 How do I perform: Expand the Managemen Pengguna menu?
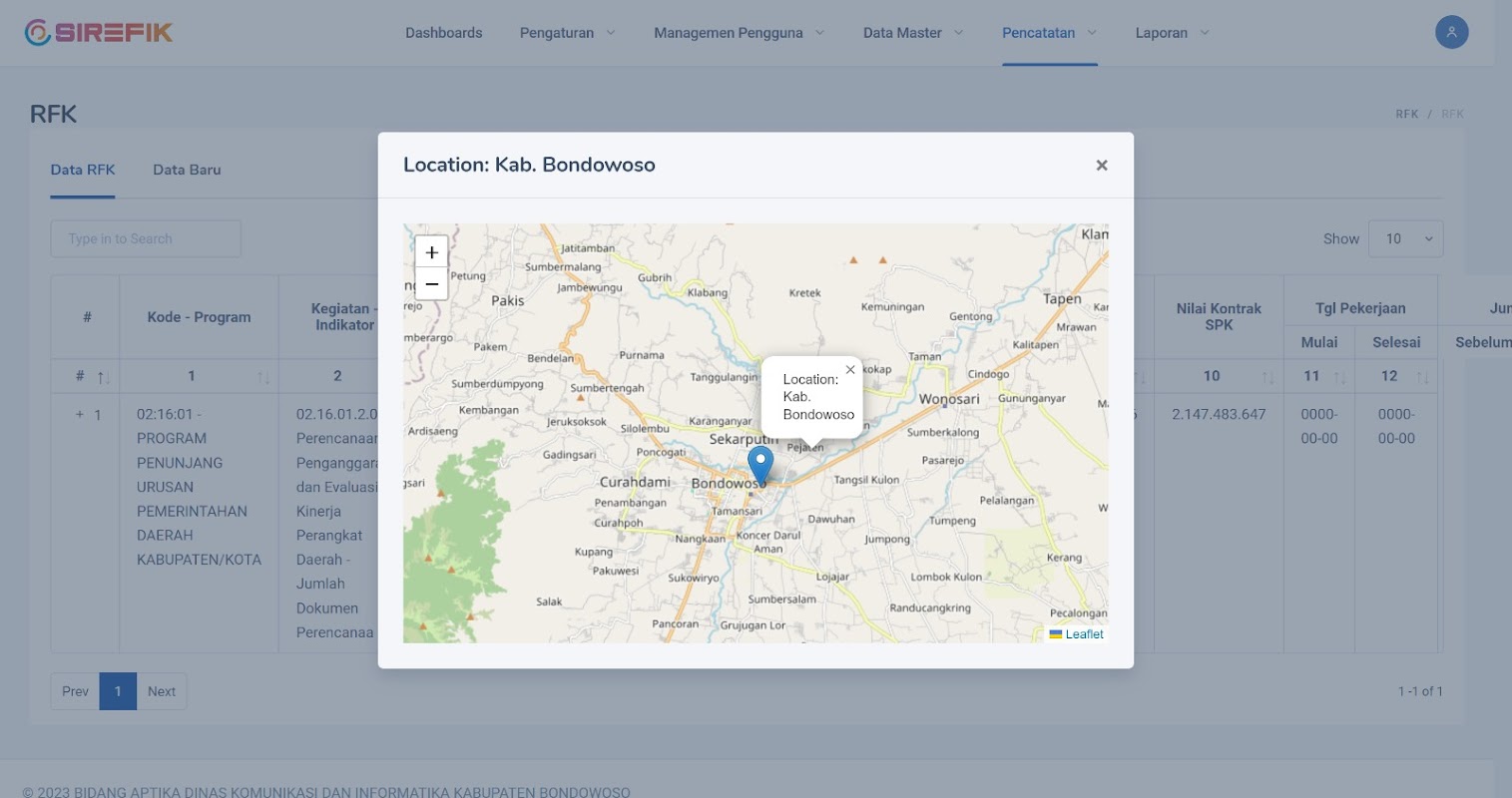click(x=739, y=33)
